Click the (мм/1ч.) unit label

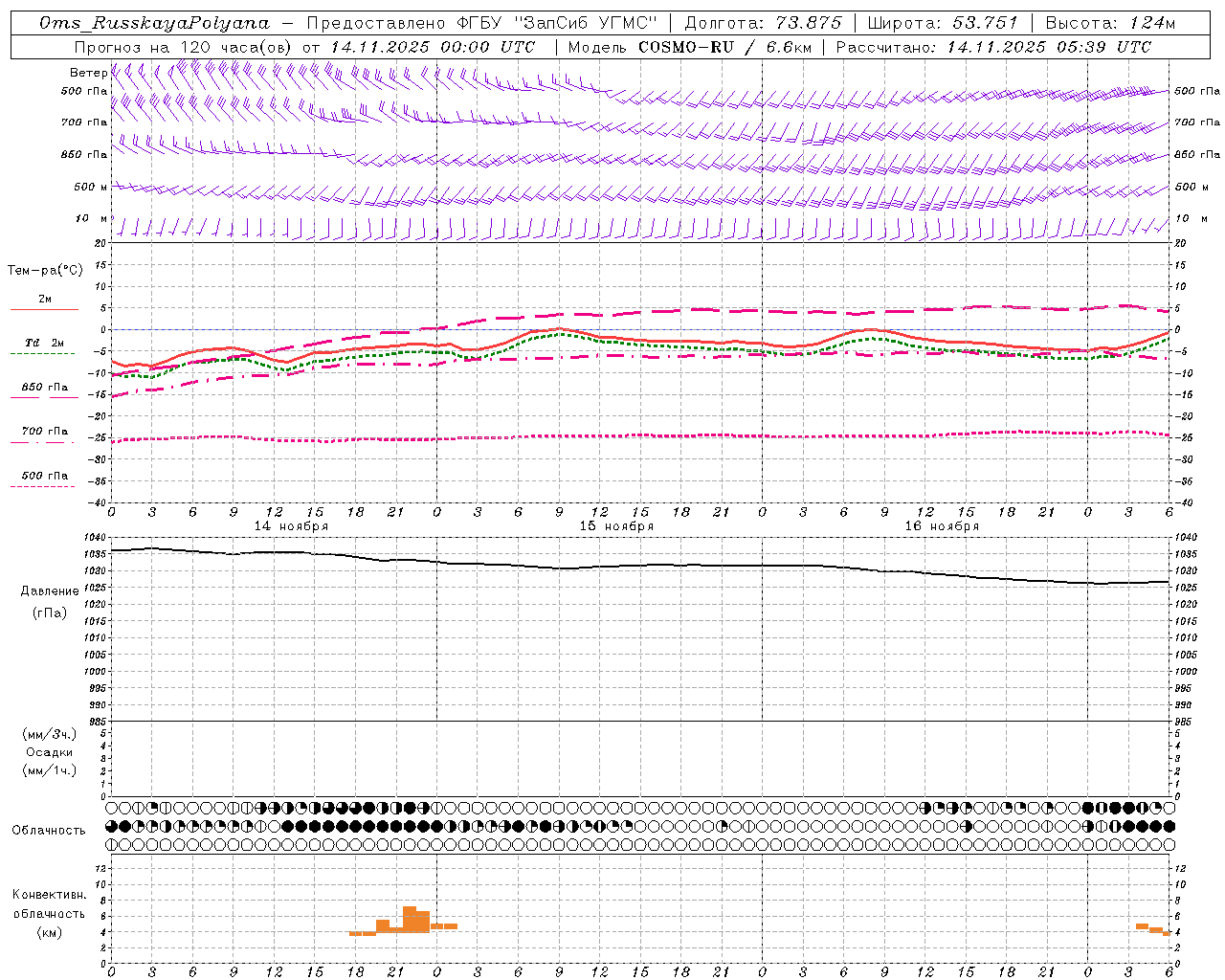click(50, 770)
